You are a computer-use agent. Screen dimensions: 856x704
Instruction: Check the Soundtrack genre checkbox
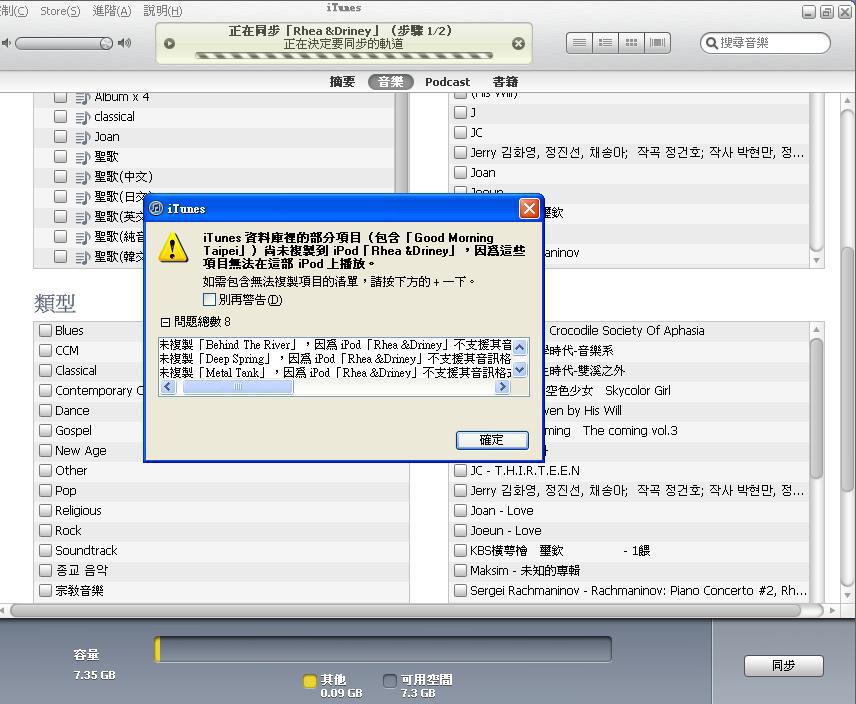pos(45,551)
